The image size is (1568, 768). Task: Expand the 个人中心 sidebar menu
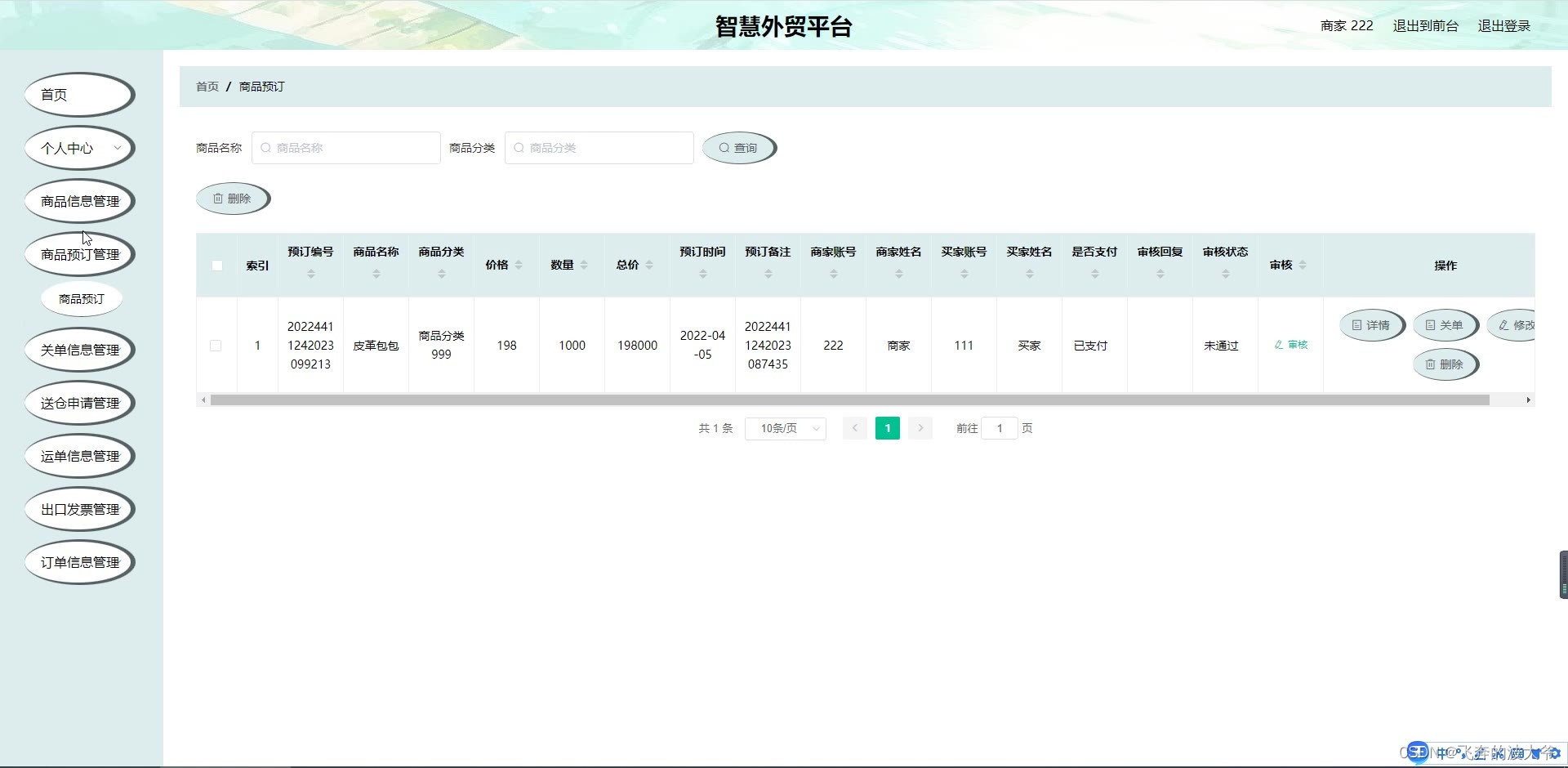[x=79, y=148]
